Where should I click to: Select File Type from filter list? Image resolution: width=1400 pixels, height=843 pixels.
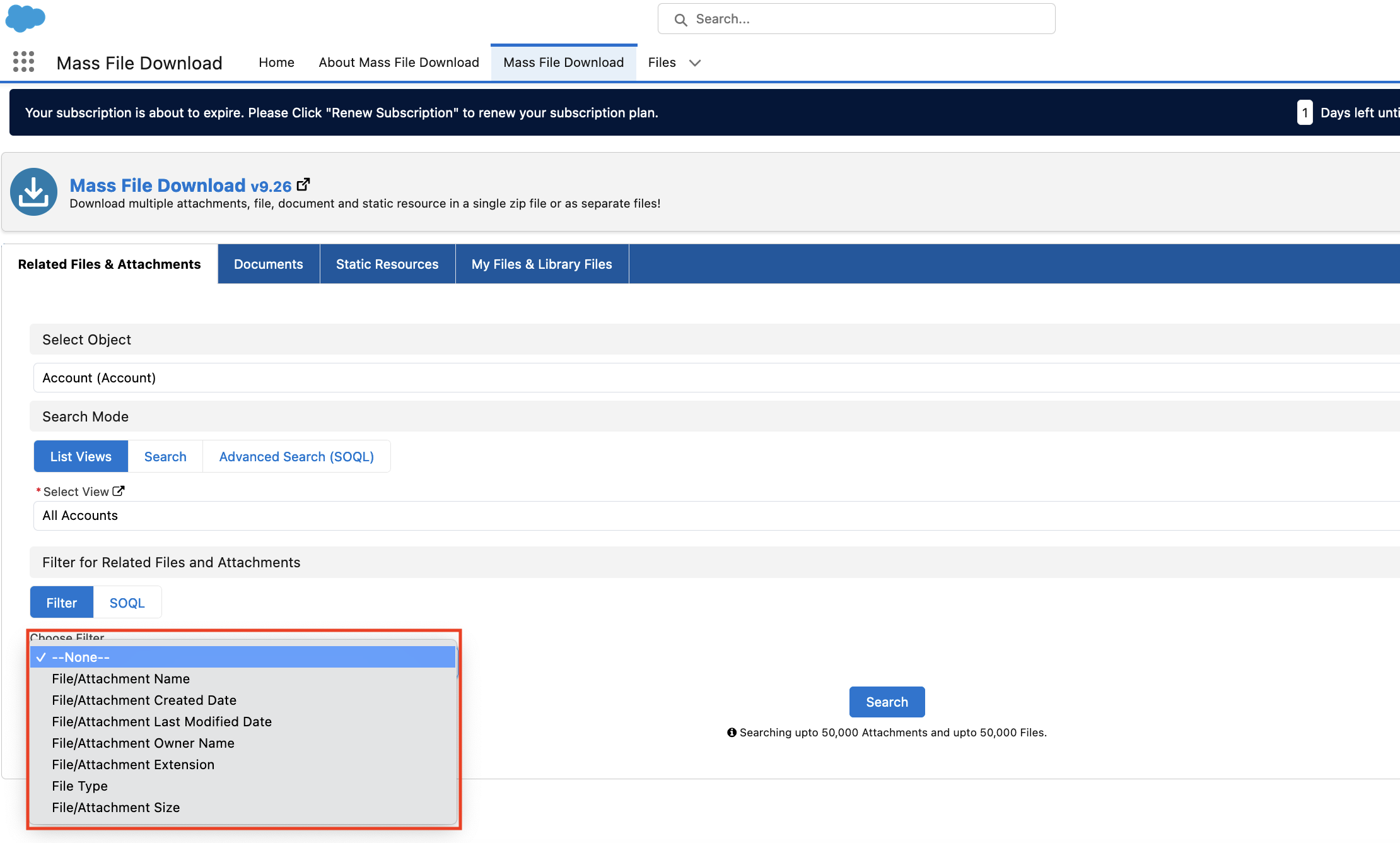pos(80,786)
